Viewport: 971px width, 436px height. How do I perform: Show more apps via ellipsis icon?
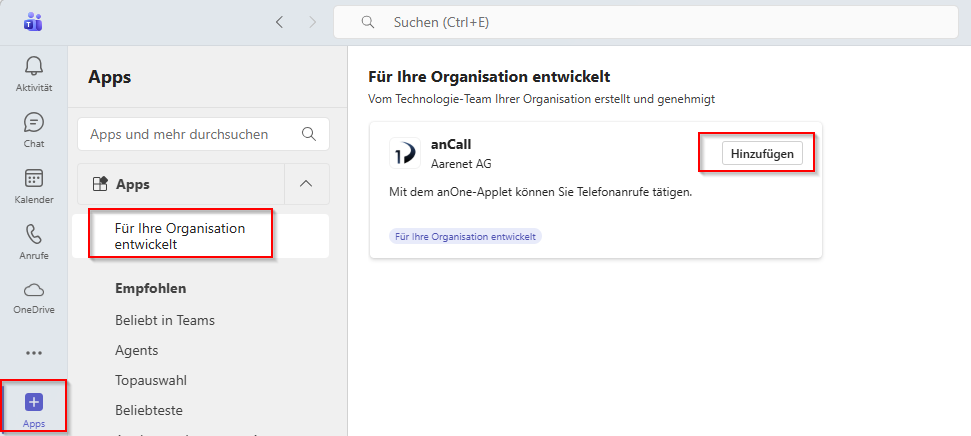[x=33, y=353]
